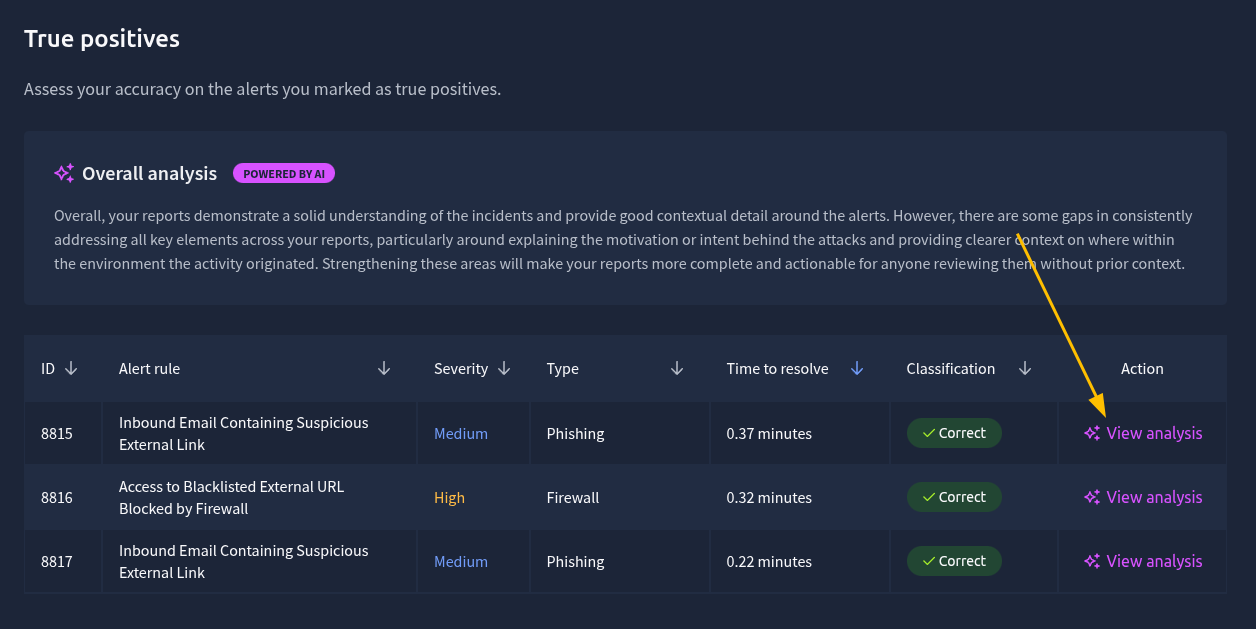Image resolution: width=1256 pixels, height=629 pixels.
Task: Click the High severity value
Action: 449,497
